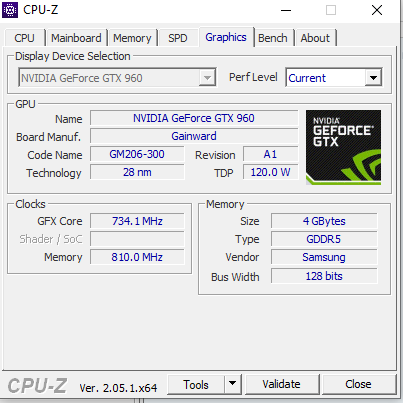Open the Tools dropdown arrow
The height and width of the screenshot is (403, 403).
[233, 384]
